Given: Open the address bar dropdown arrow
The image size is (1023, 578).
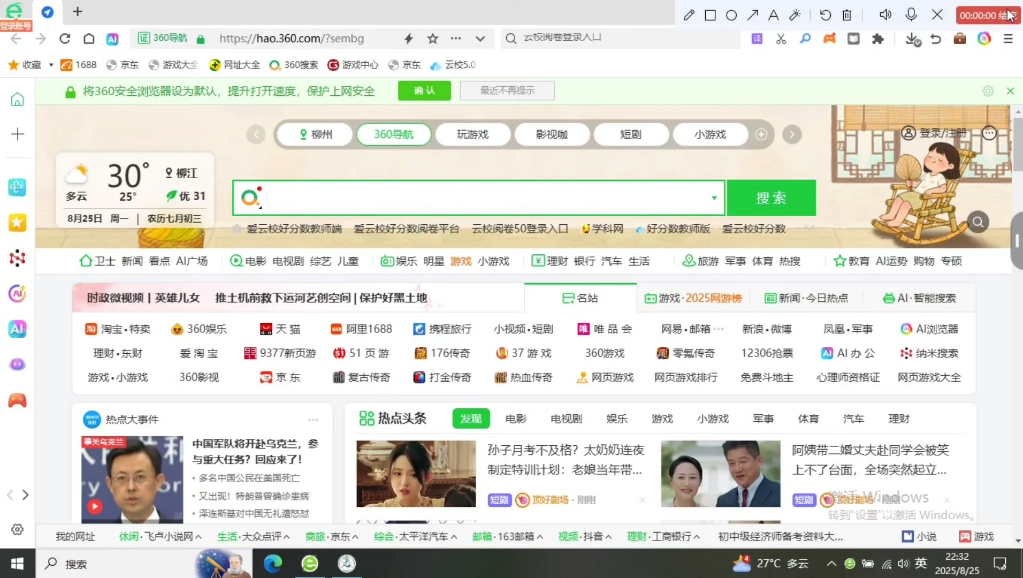Looking at the screenshot, I should click(480, 38).
